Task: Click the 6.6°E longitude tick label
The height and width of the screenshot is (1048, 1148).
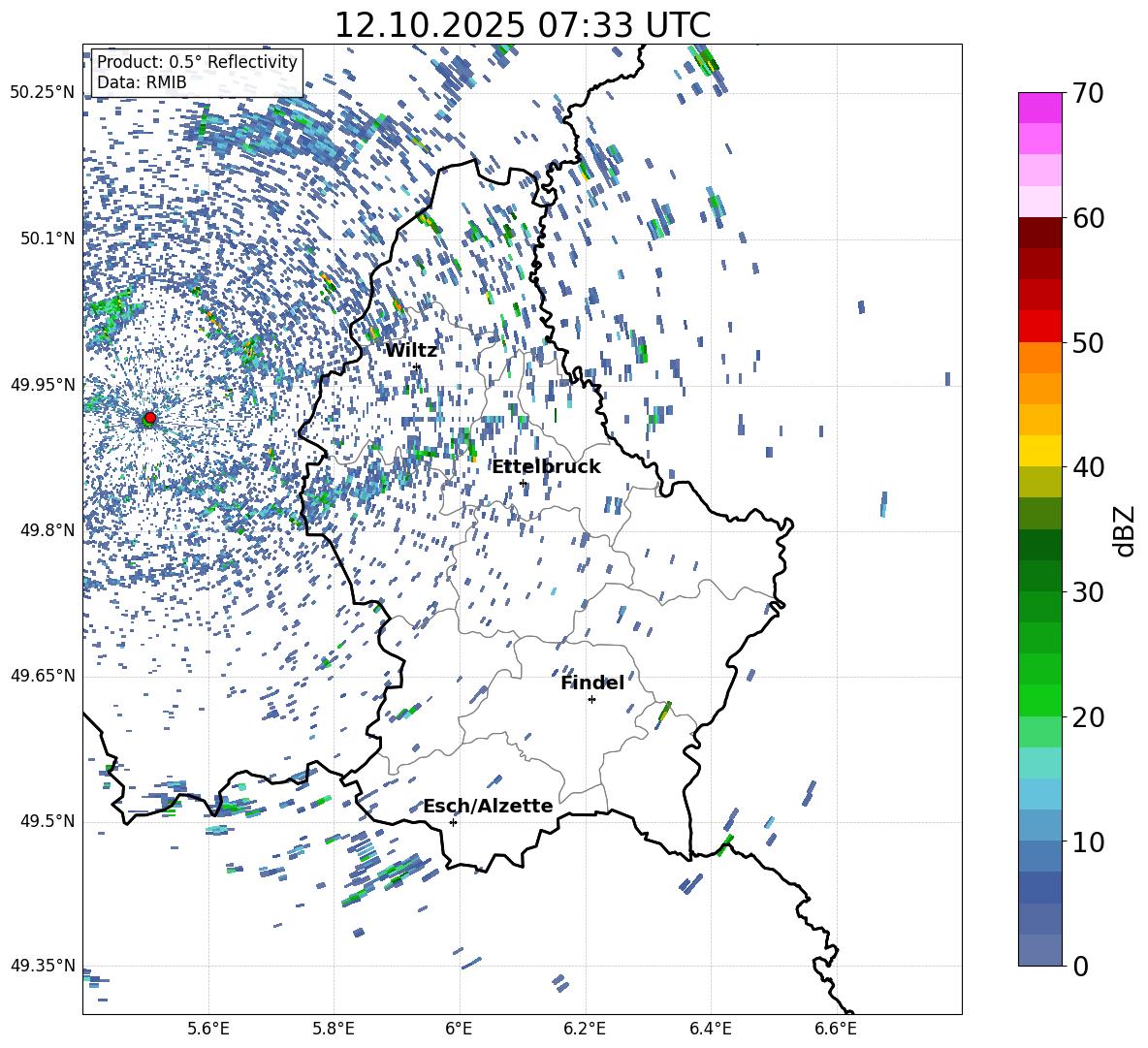Action: tap(835, 1028)
